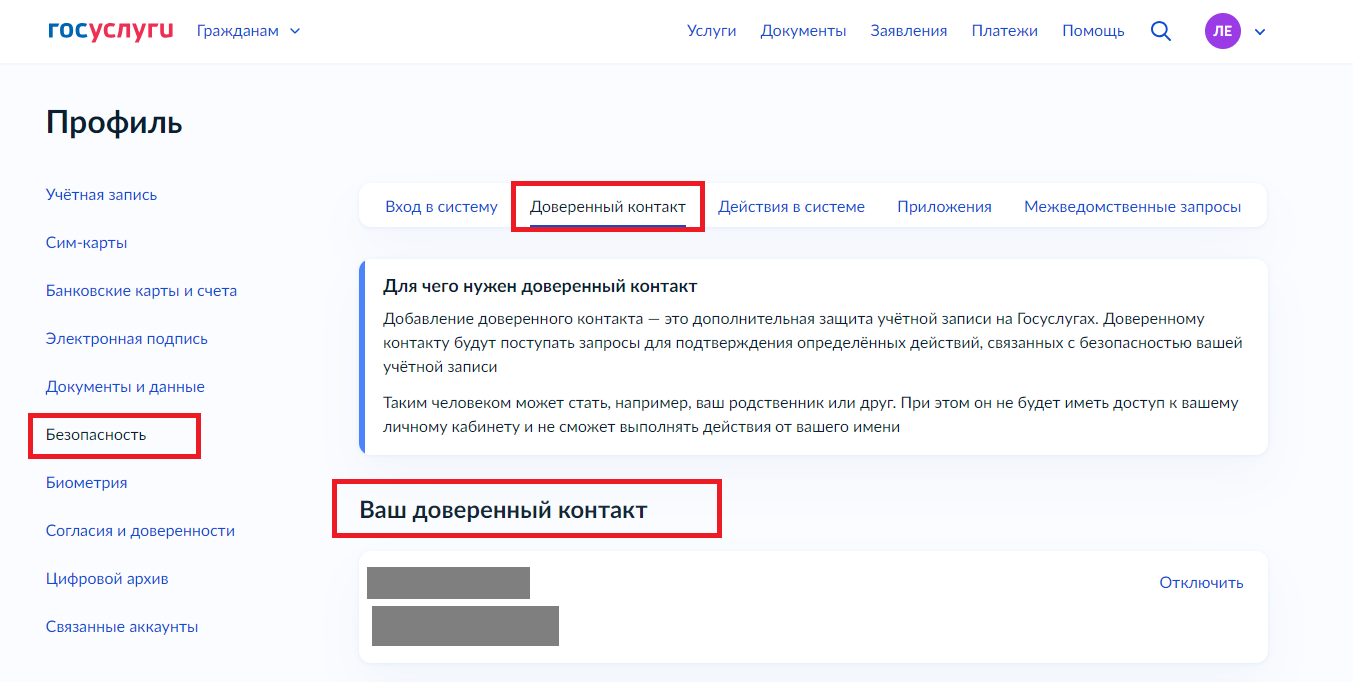Open the Межведомственные запросы tab
This screenshot has height=682, width=1353.
[1132, 207]
